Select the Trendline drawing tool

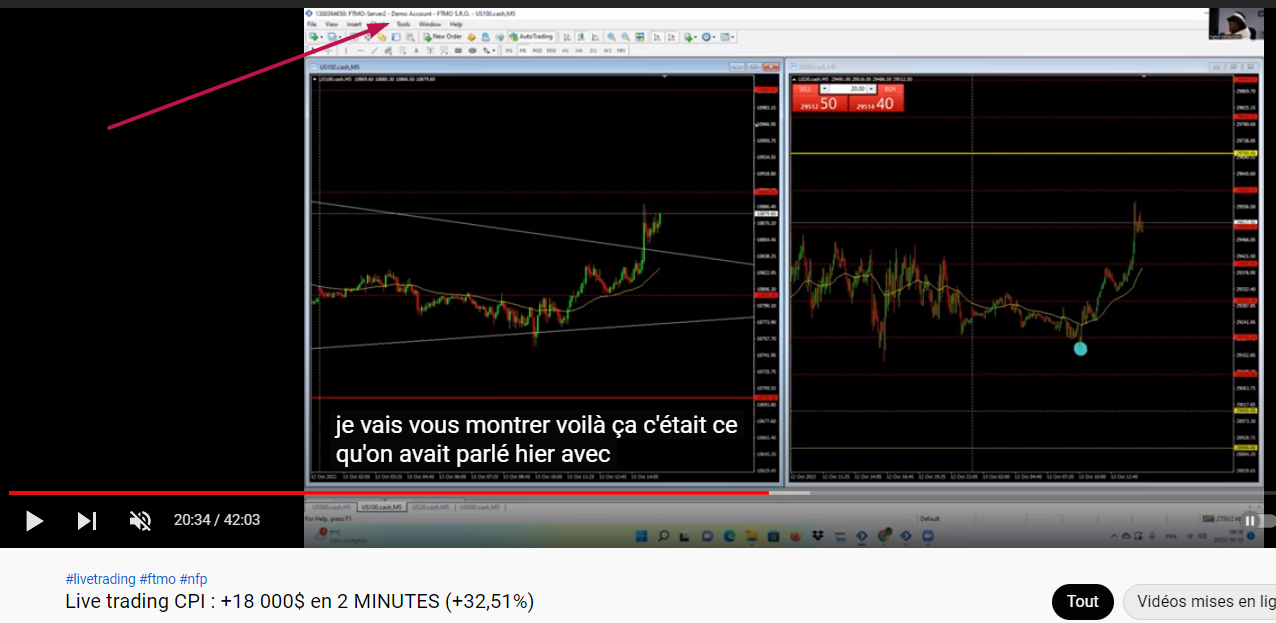click(x=375, y=50)
